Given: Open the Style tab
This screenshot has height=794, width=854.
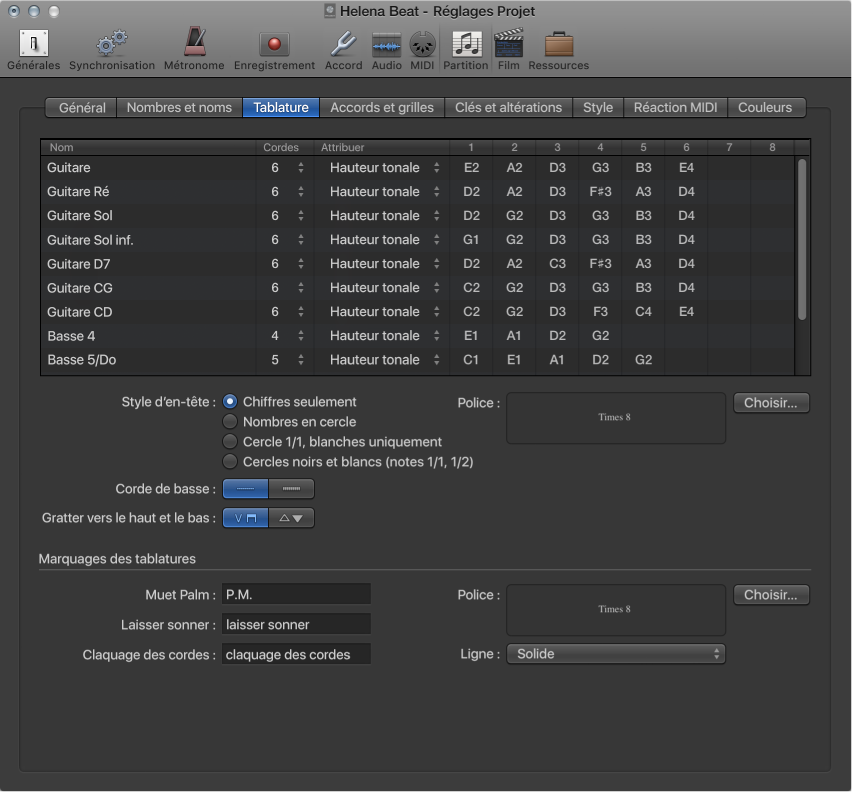Looking at the screenshot, I should 597,107.
